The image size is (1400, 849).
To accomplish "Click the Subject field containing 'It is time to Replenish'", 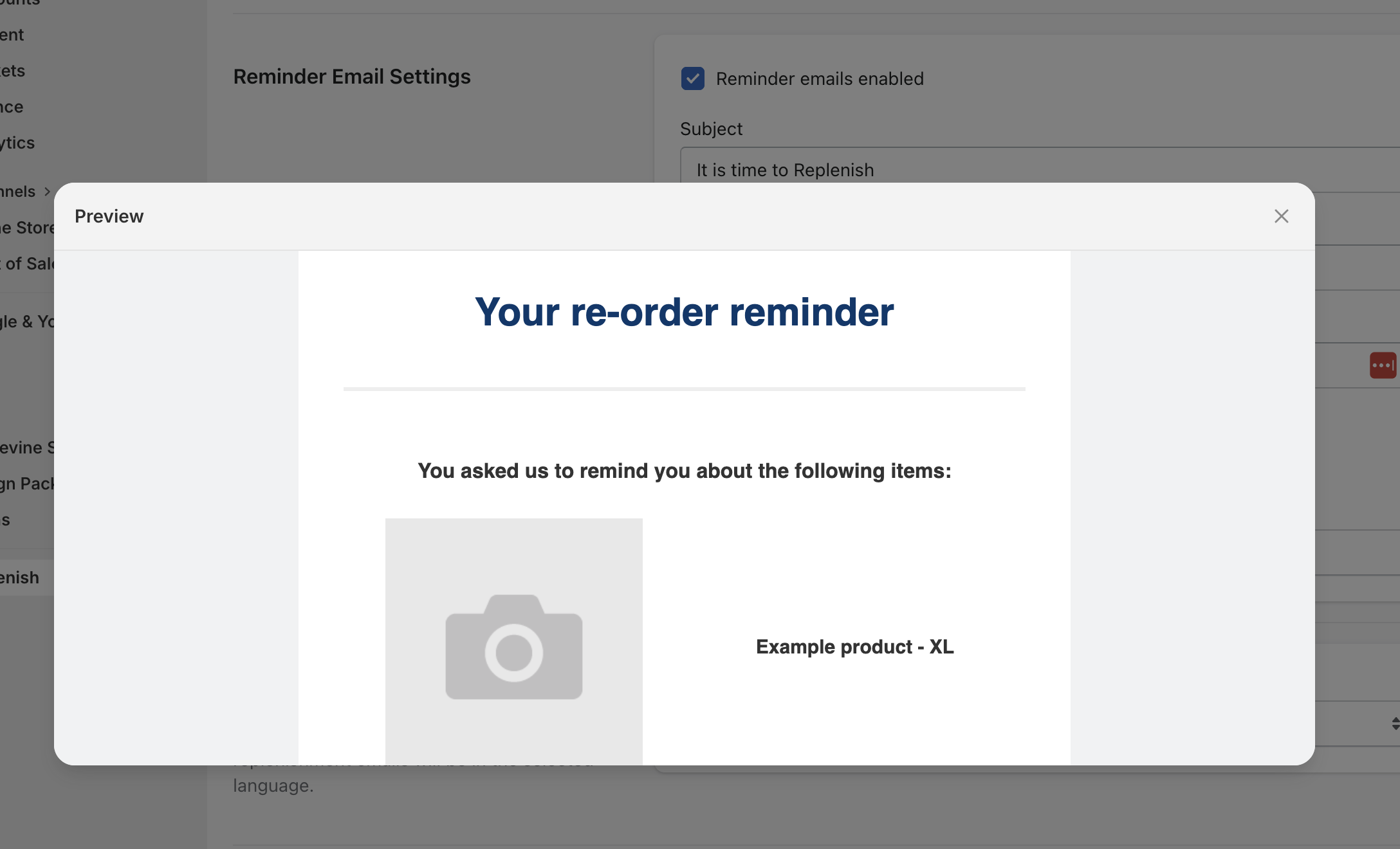I will click(x=1029, y=169).
